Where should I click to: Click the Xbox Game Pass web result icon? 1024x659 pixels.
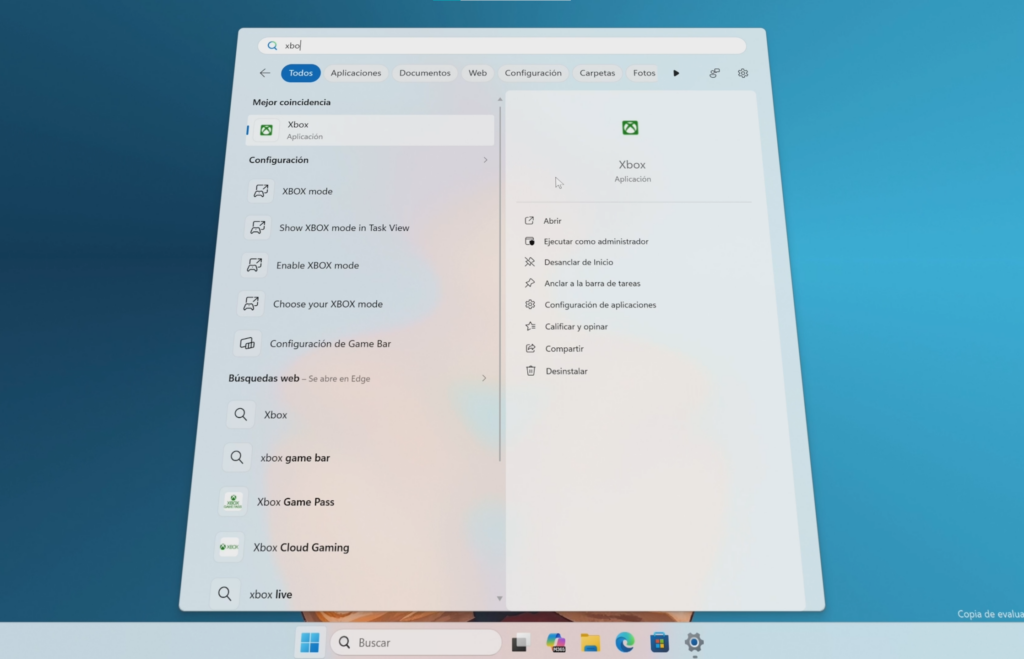click(x=233, y=502)
